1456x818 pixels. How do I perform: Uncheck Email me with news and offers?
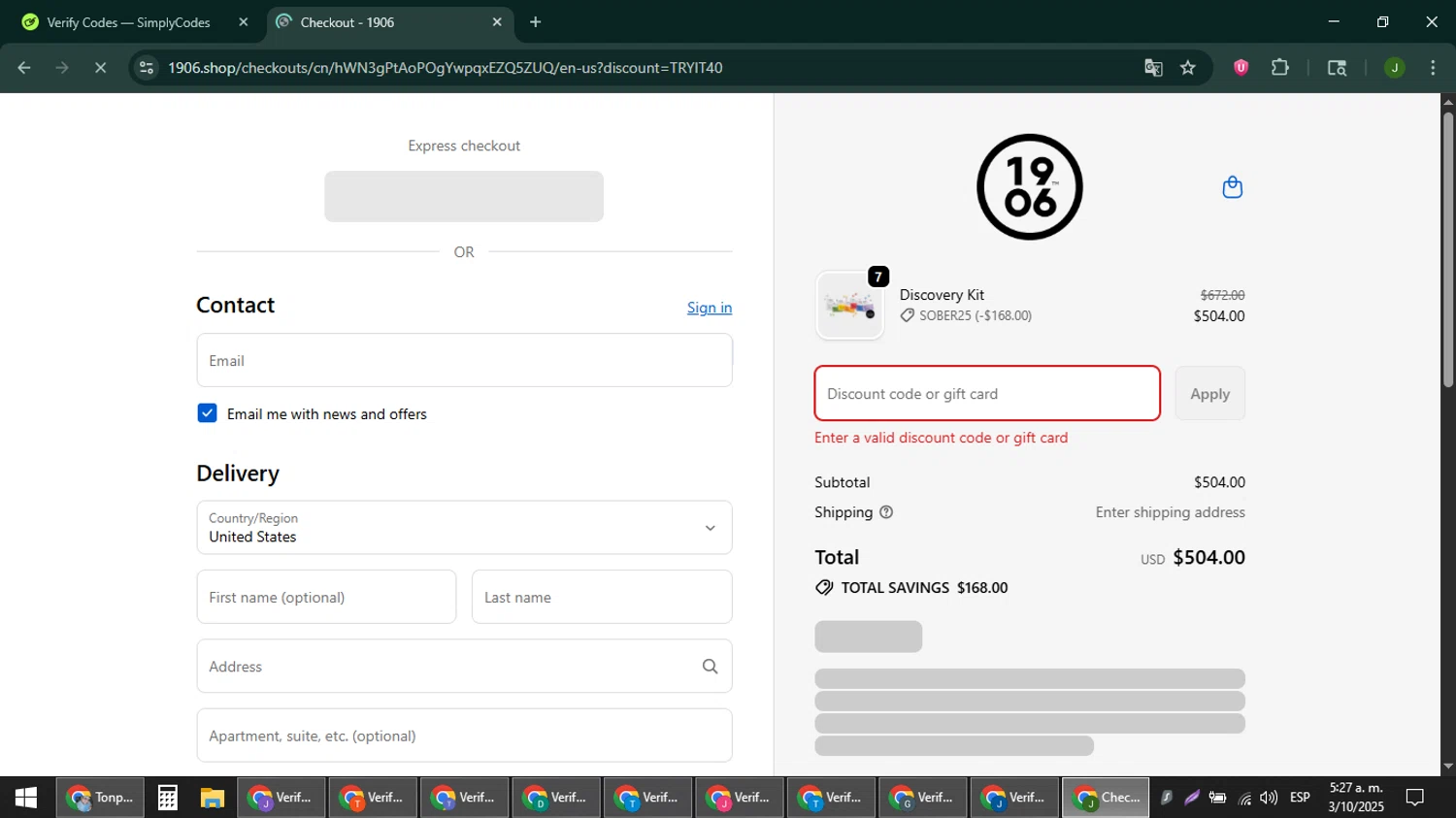point(207,413)
